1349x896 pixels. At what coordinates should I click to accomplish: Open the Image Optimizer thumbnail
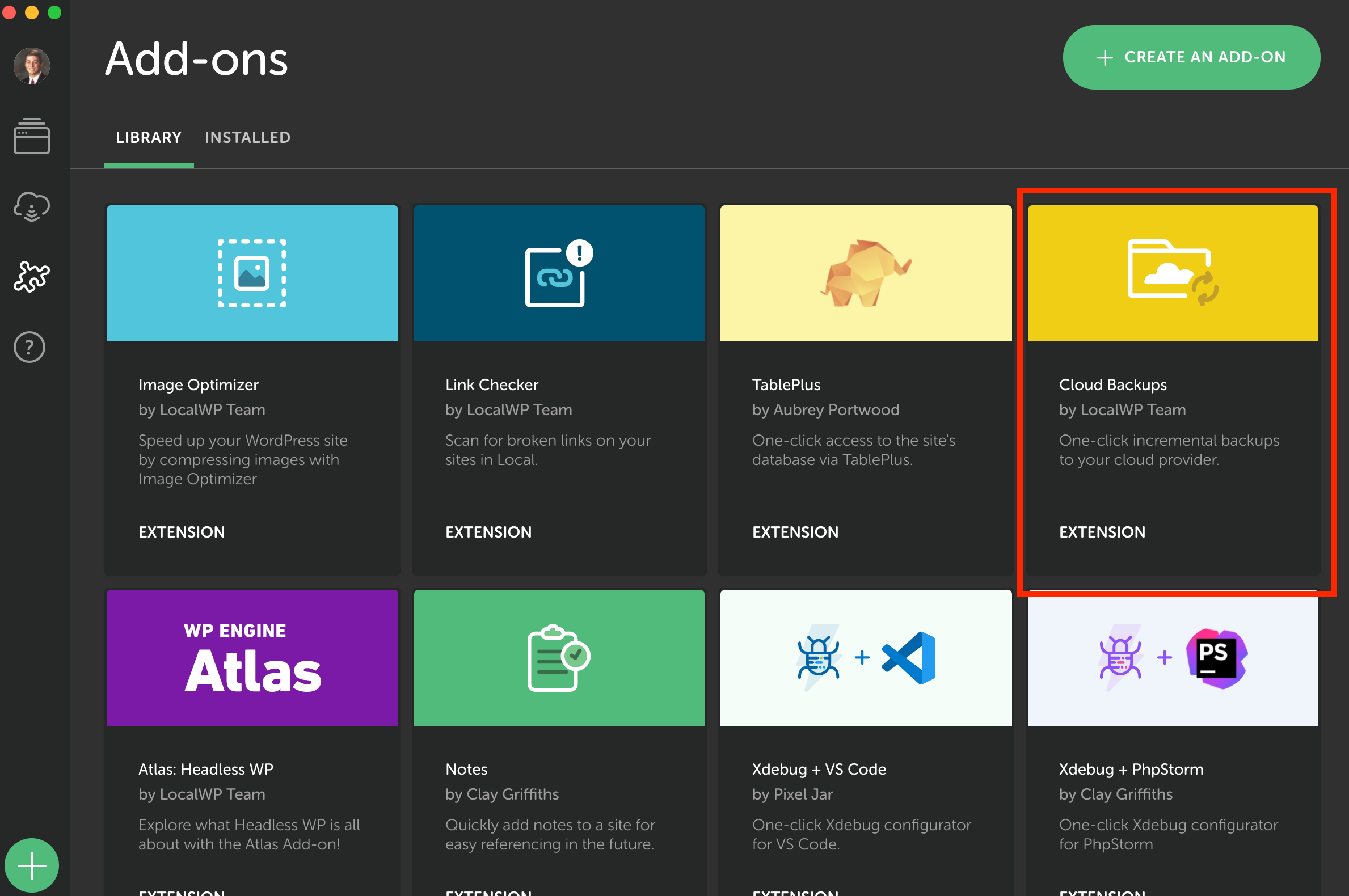point(252,273)
